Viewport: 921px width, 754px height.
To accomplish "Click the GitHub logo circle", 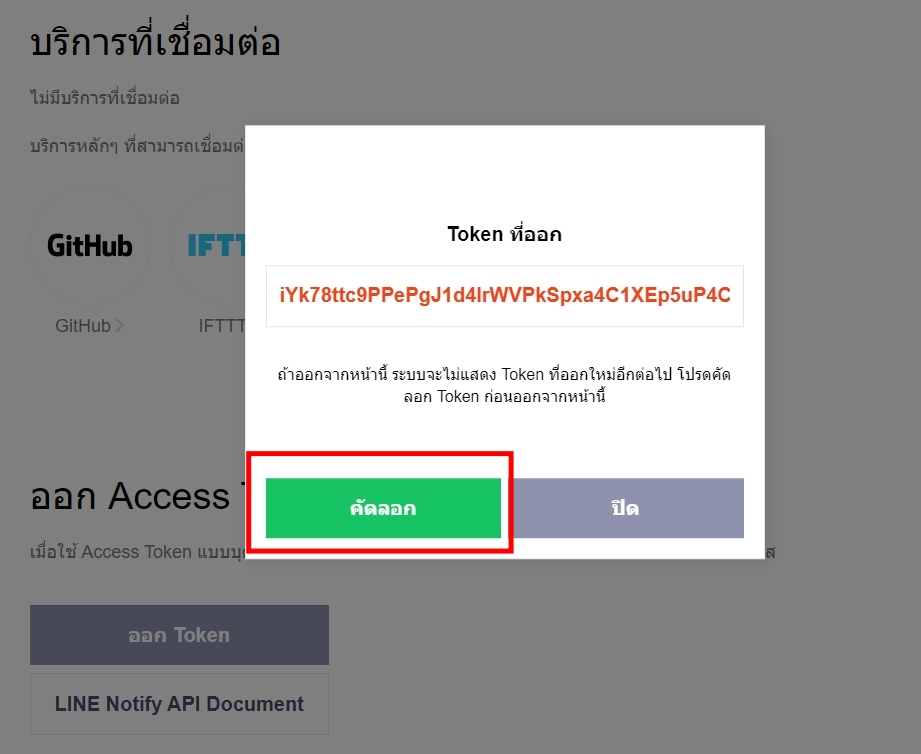I will pos(90,245).
